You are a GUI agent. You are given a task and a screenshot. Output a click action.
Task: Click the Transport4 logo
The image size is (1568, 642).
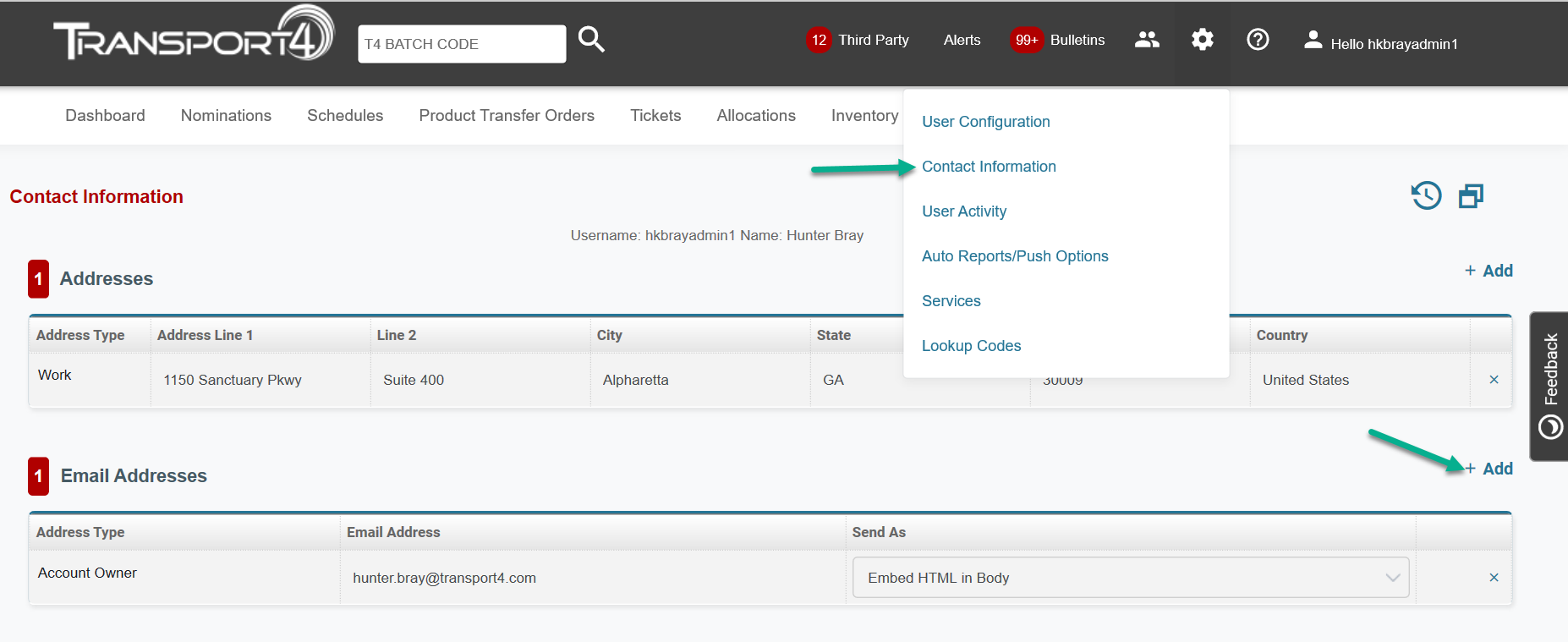click(194, 36)
